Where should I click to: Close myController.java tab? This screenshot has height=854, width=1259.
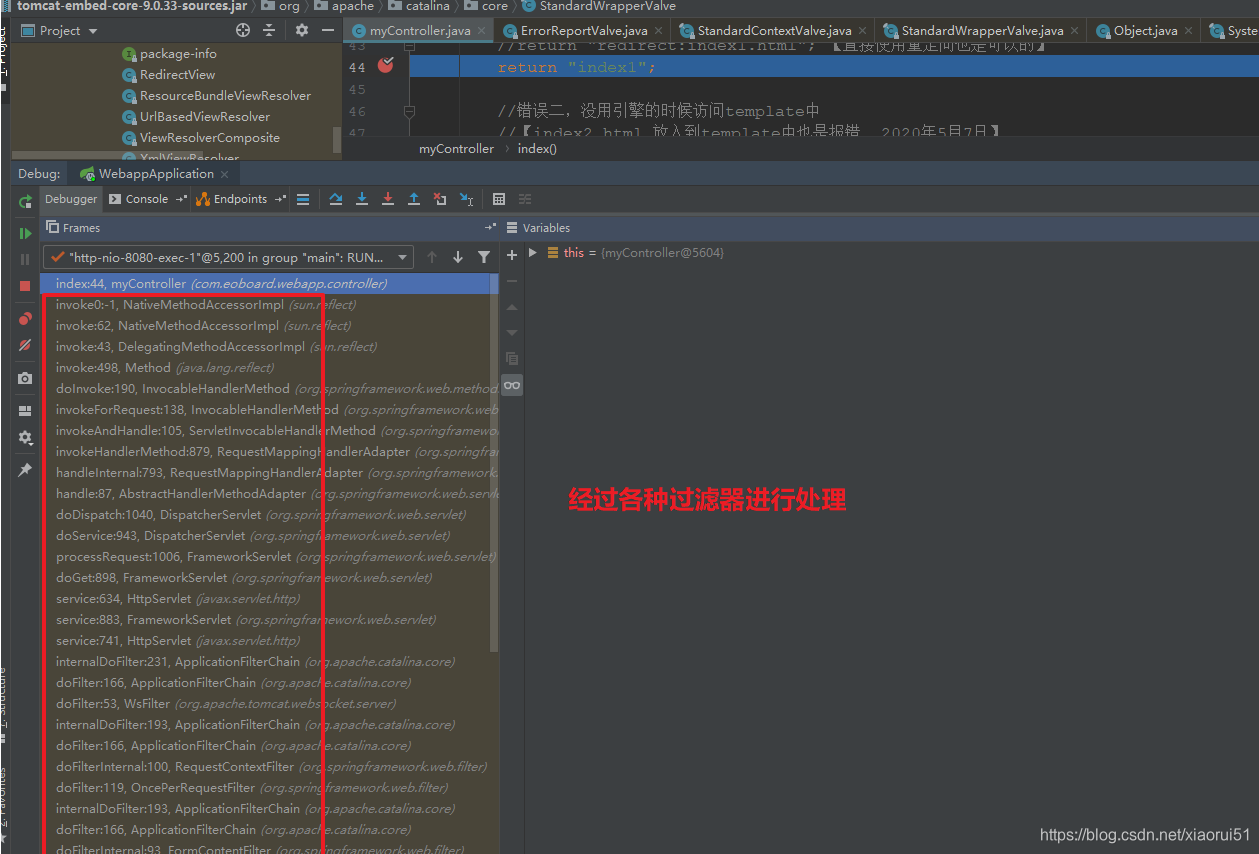(x=482, y=31)
